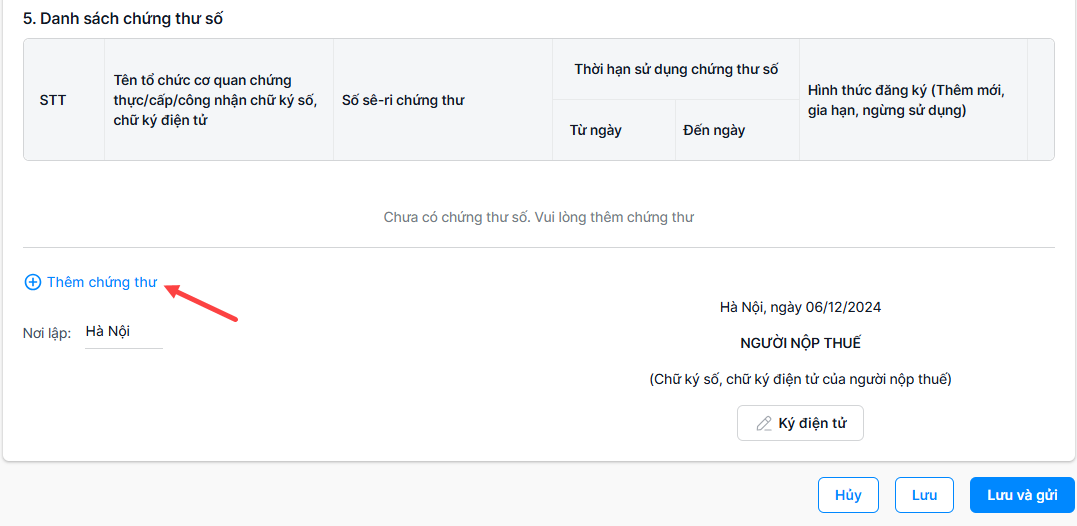Select the Đến ngày sub-column header

(714, 131)
